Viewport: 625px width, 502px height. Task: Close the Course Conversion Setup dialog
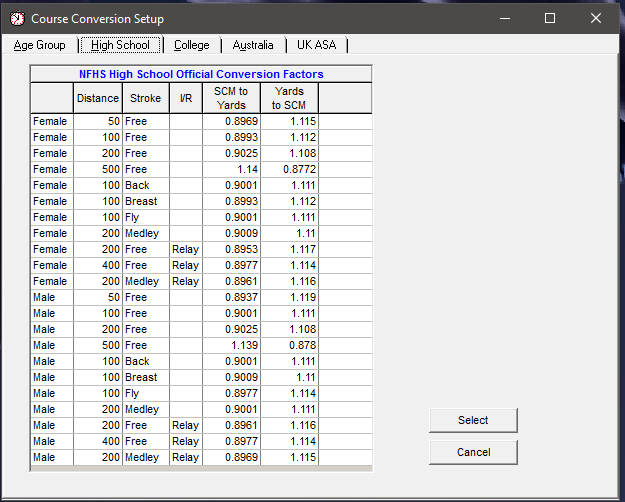(596, 18)
